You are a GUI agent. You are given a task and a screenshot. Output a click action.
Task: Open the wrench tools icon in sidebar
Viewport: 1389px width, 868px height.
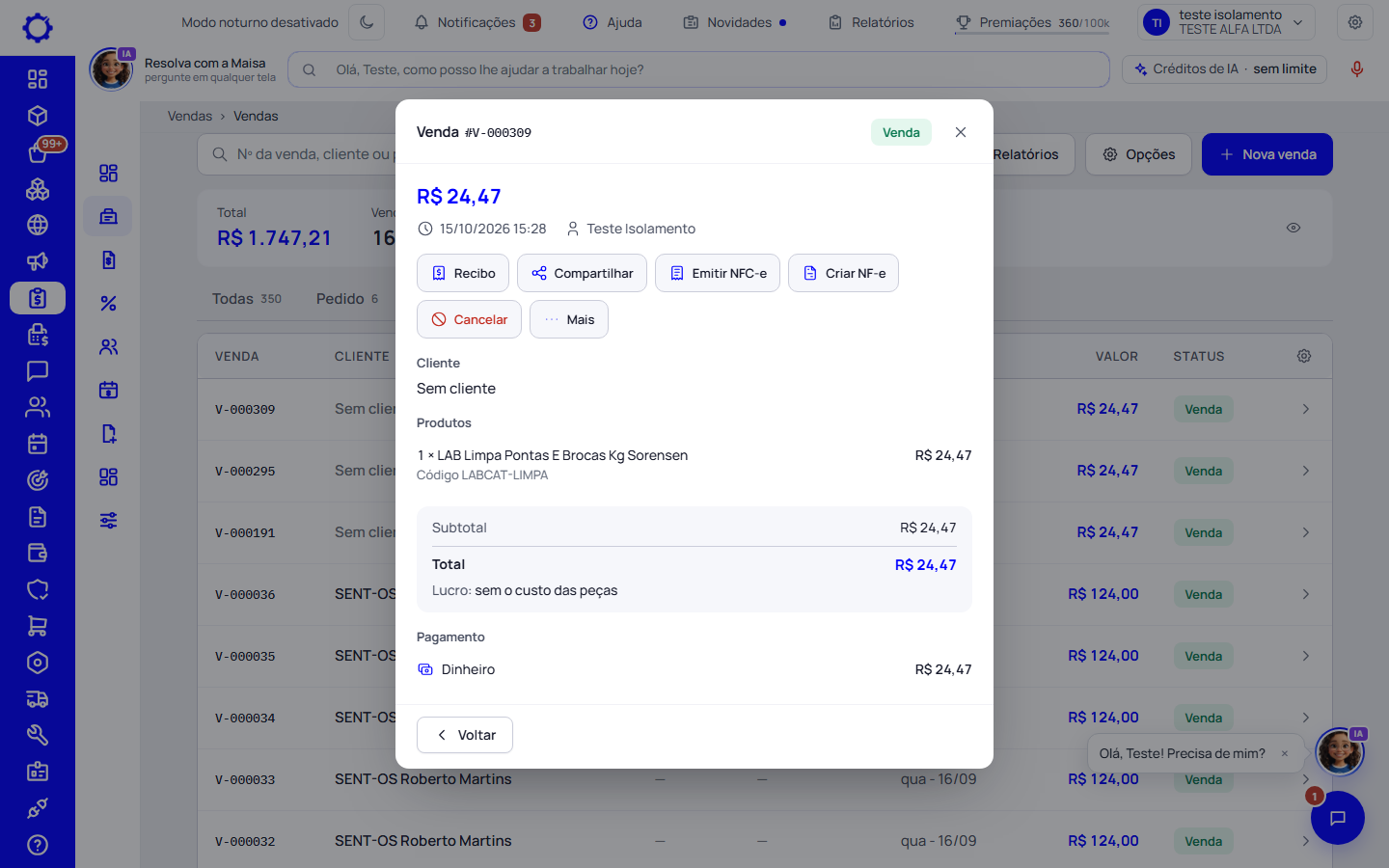pyautogui.click(x=38, y=735)
